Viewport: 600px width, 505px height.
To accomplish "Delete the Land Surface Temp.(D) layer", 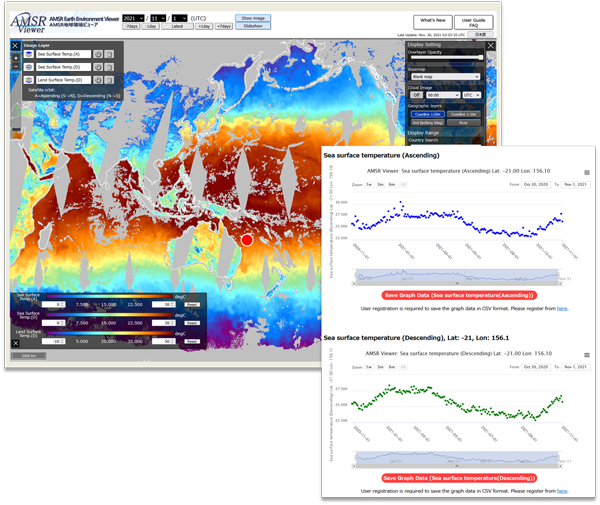I will [x=109, y=80].
